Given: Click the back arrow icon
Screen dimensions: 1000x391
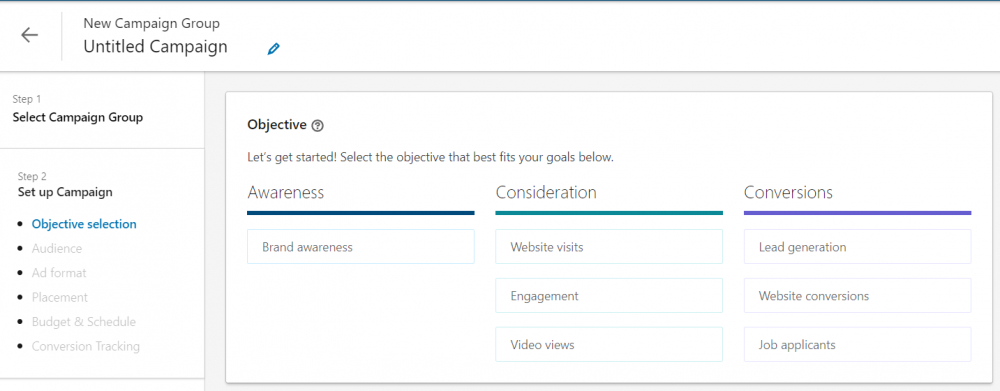Looking at the screenshot, I should point(30,35).
